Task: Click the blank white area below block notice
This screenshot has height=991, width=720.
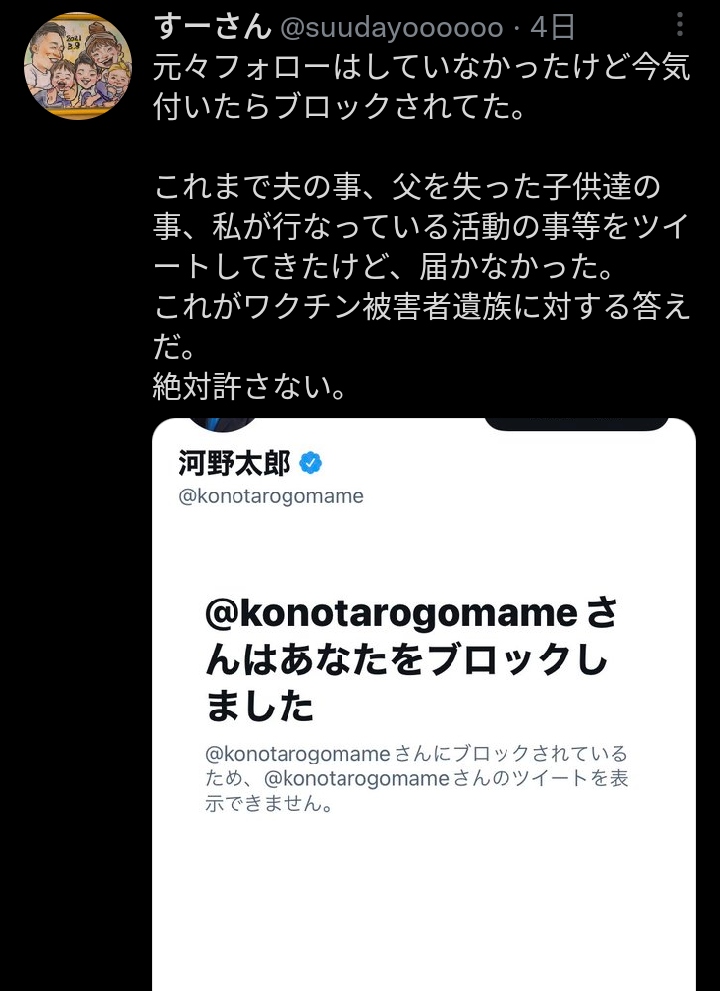Action: pyautogui.click(x=424, y=904)
